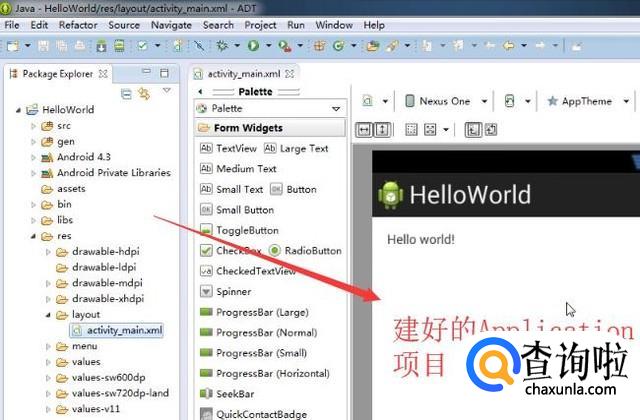The width and height of the screenshot is (640, 420).
Task: Click the New Java Class icon
Action: pyautogui.click(x=338, y=46)
